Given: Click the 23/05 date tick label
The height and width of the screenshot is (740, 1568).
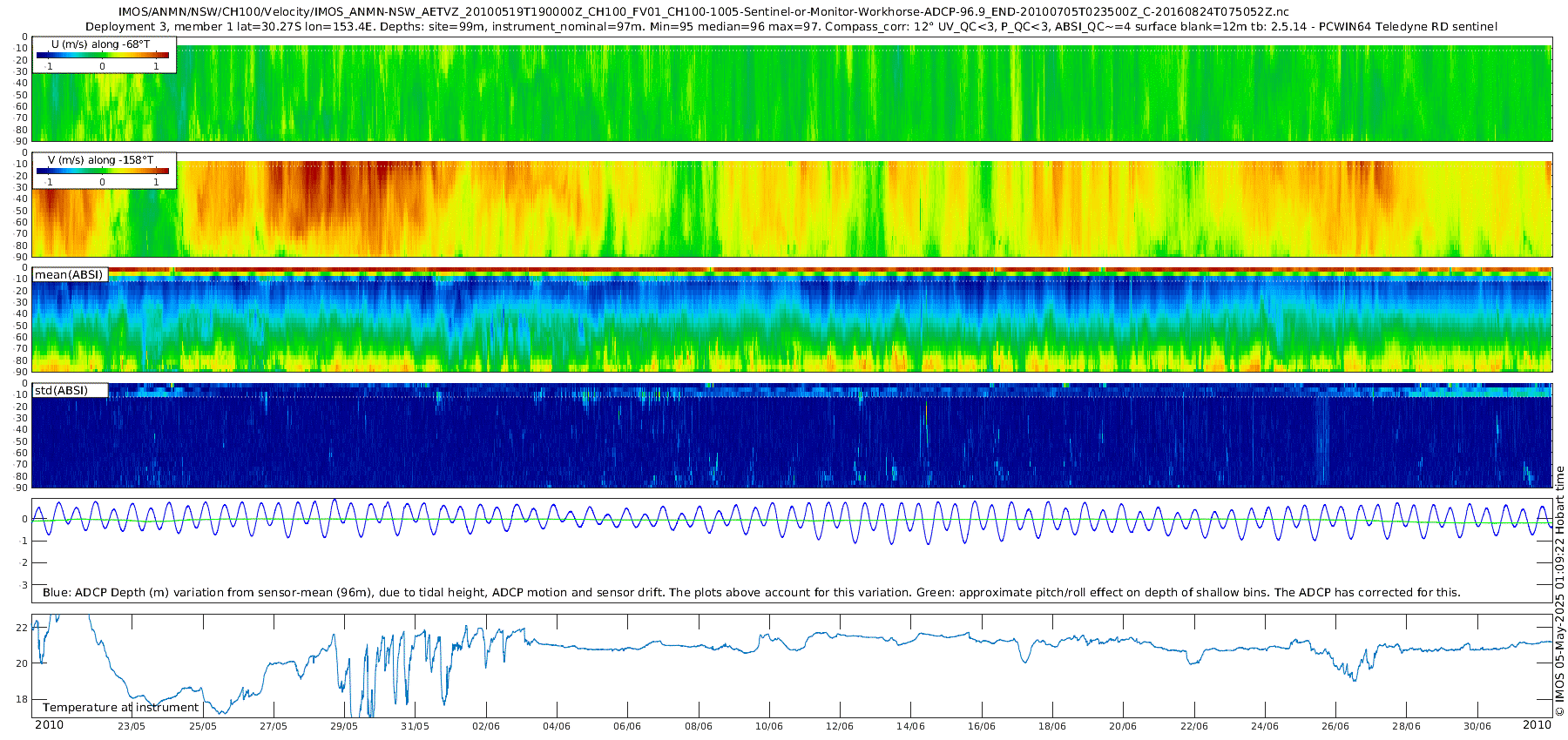Looking at the screenshot, I should pos(132,726).
